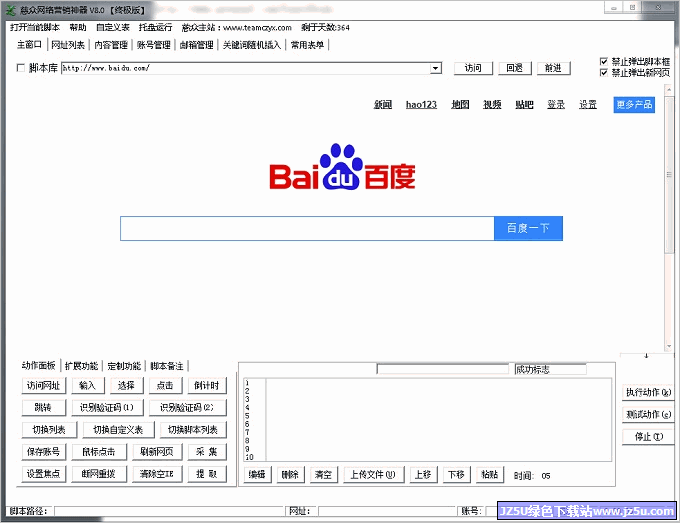Toggle the 脚本库 checkbox

coord(20,68)
